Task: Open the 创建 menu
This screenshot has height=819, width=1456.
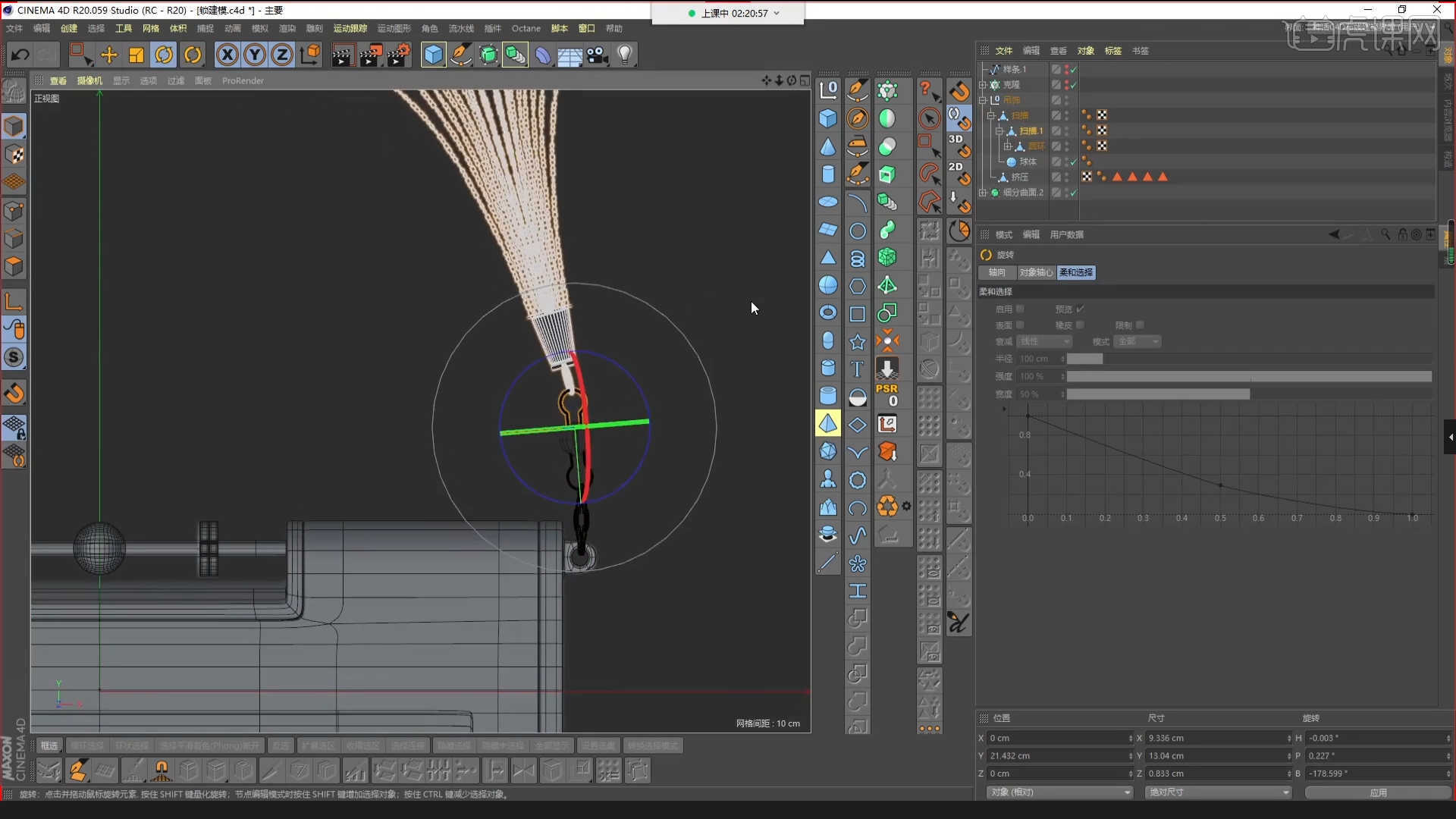Action: point(69,28)
